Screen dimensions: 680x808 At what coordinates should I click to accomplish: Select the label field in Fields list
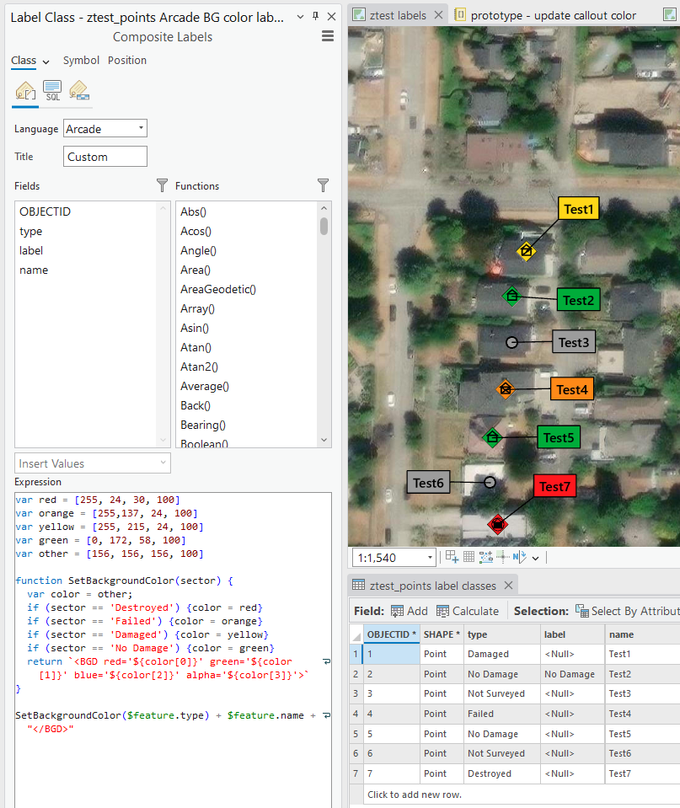(x=31, y=251)
